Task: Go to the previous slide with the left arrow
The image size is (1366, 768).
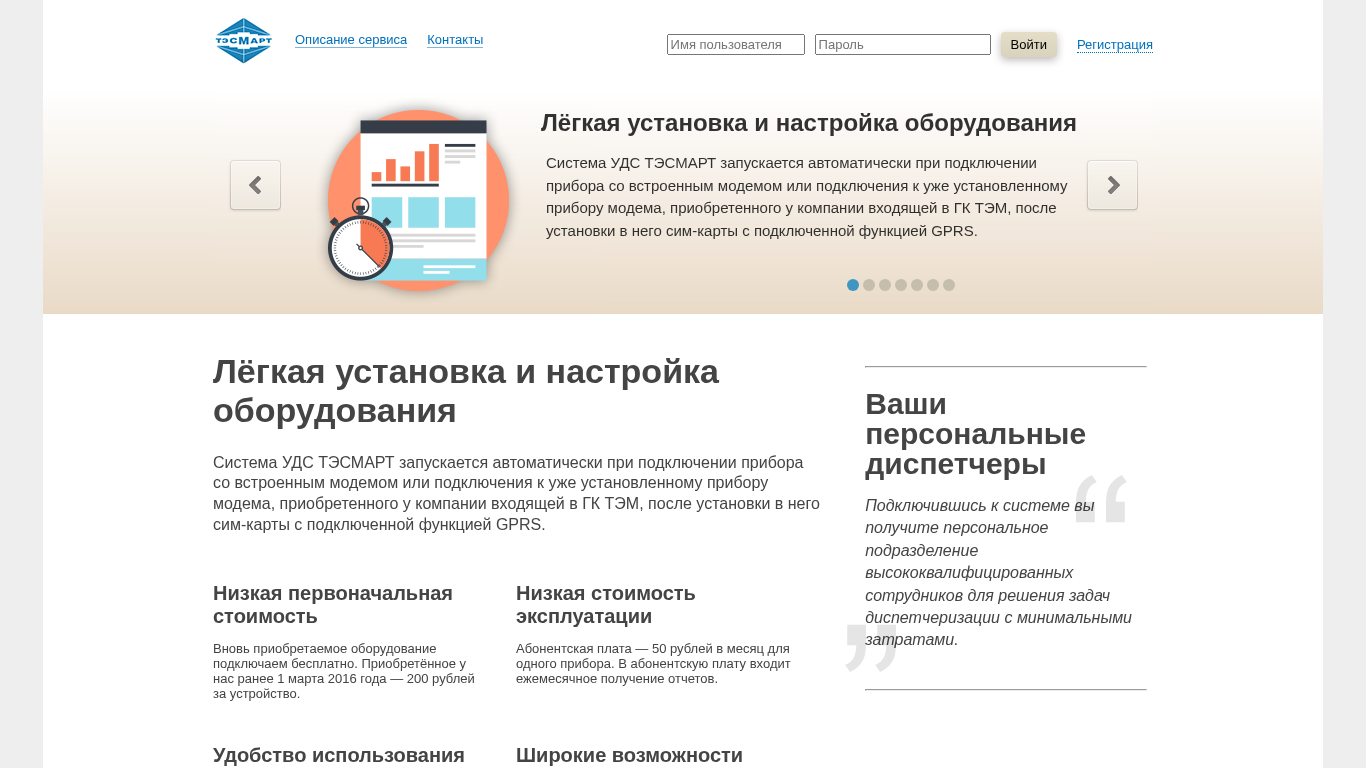Action: 255,185
